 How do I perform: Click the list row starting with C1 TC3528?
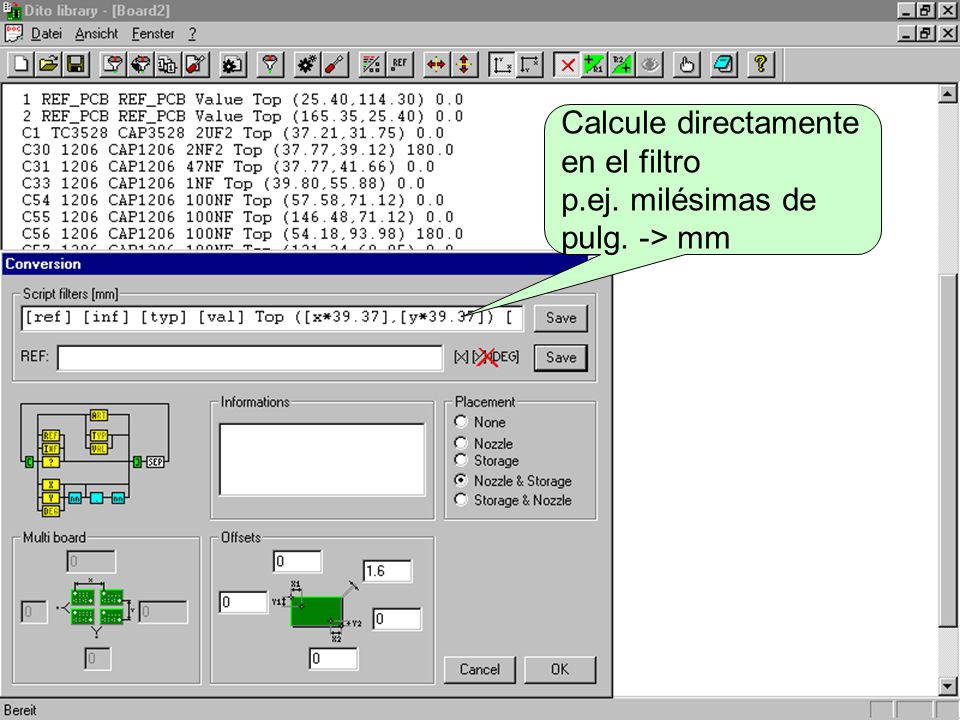click(x=233, y=133)
